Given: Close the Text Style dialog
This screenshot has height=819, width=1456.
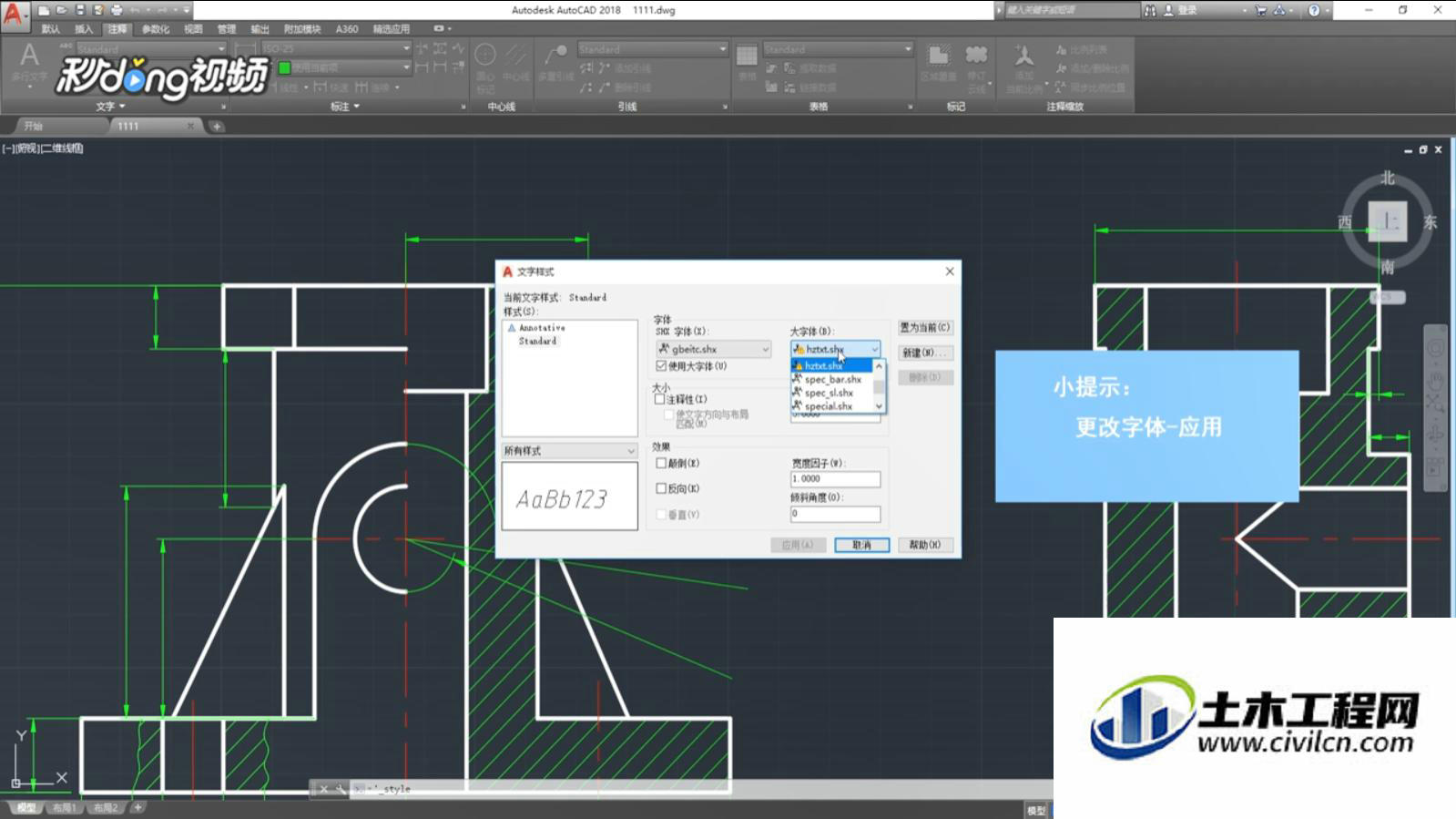Looking at the screenshot, I should click(950, 271).
